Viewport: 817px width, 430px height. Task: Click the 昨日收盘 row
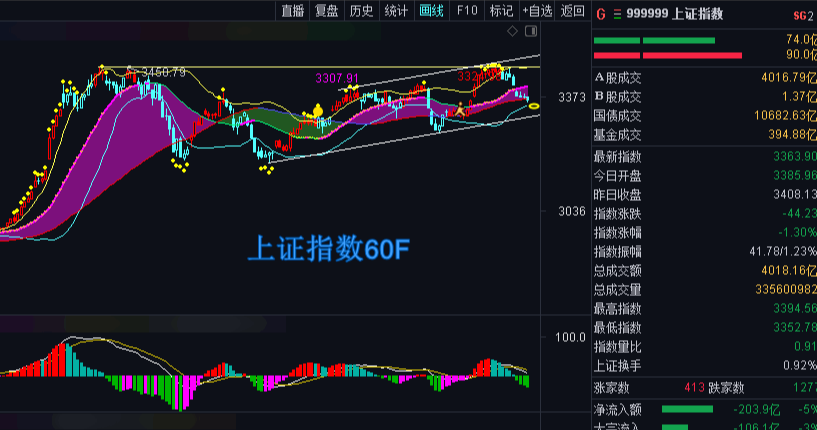(x=704, y=195)
